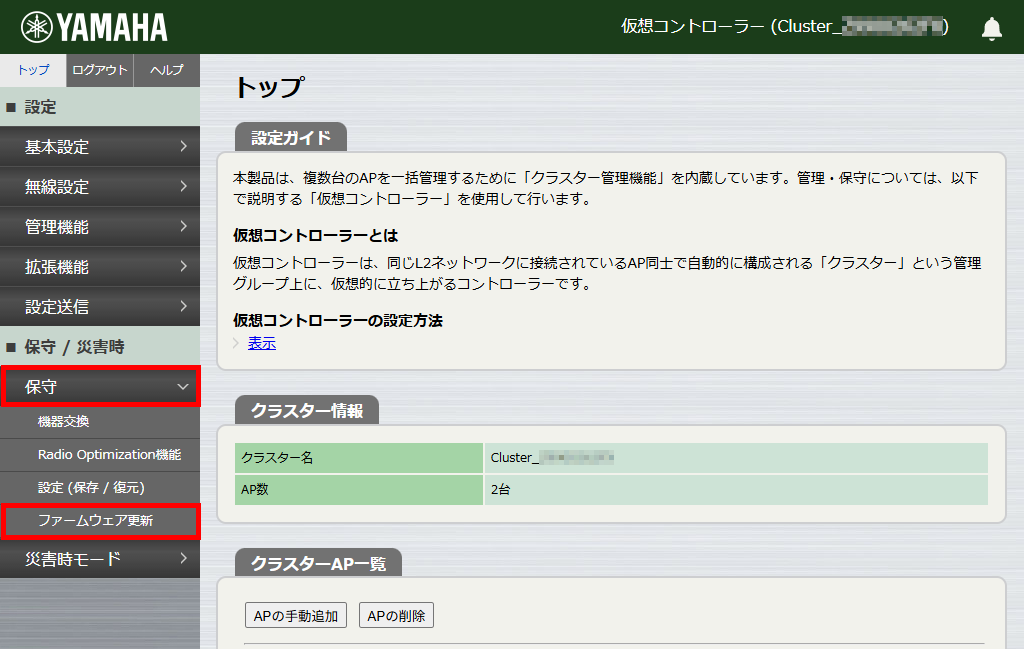Click the クラスター名 table cell
The height and width of the screenshot is (649, 1024).
359,458
